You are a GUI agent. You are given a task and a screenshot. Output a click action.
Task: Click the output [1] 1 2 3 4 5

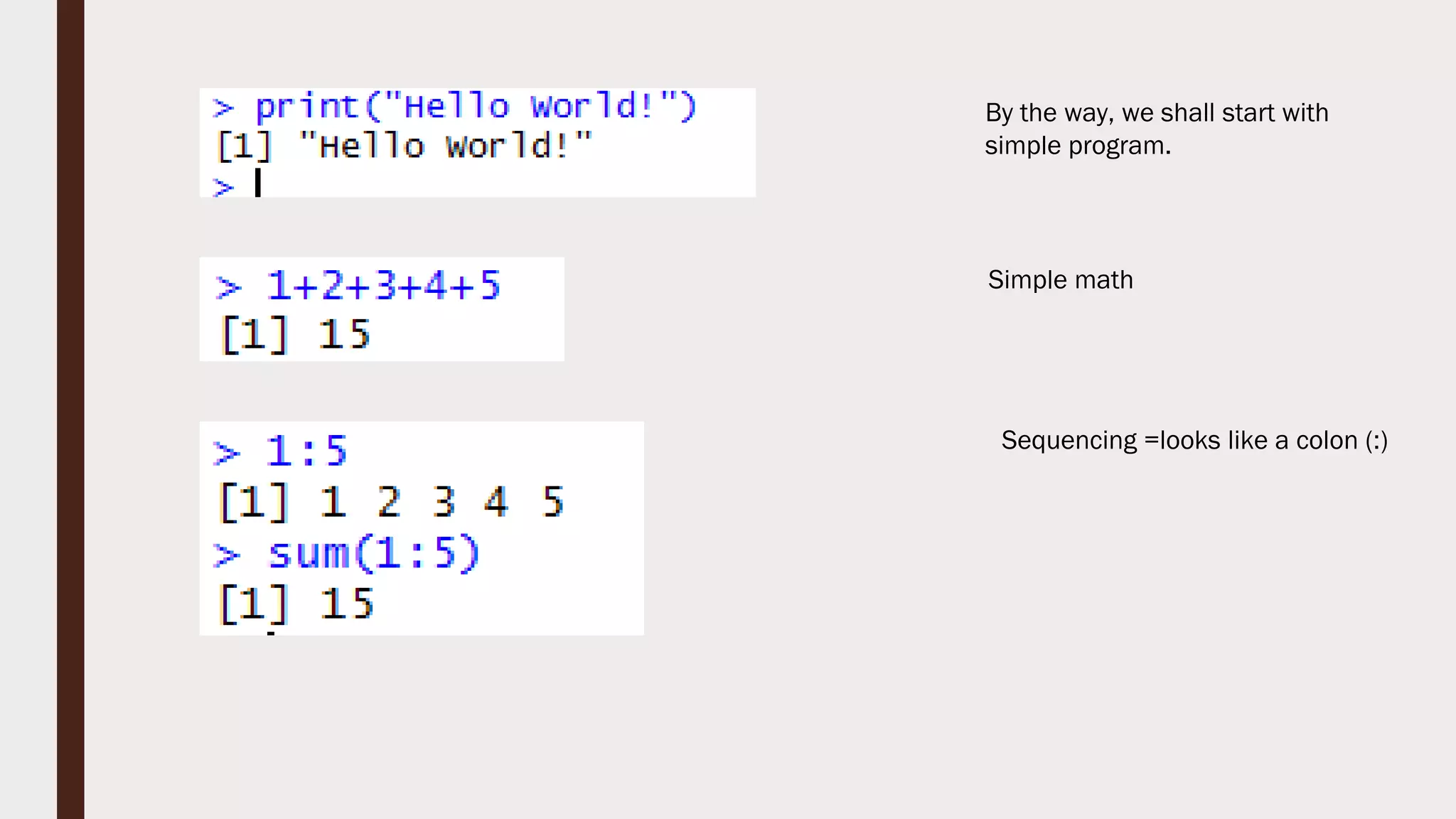[x=392, y=502]
